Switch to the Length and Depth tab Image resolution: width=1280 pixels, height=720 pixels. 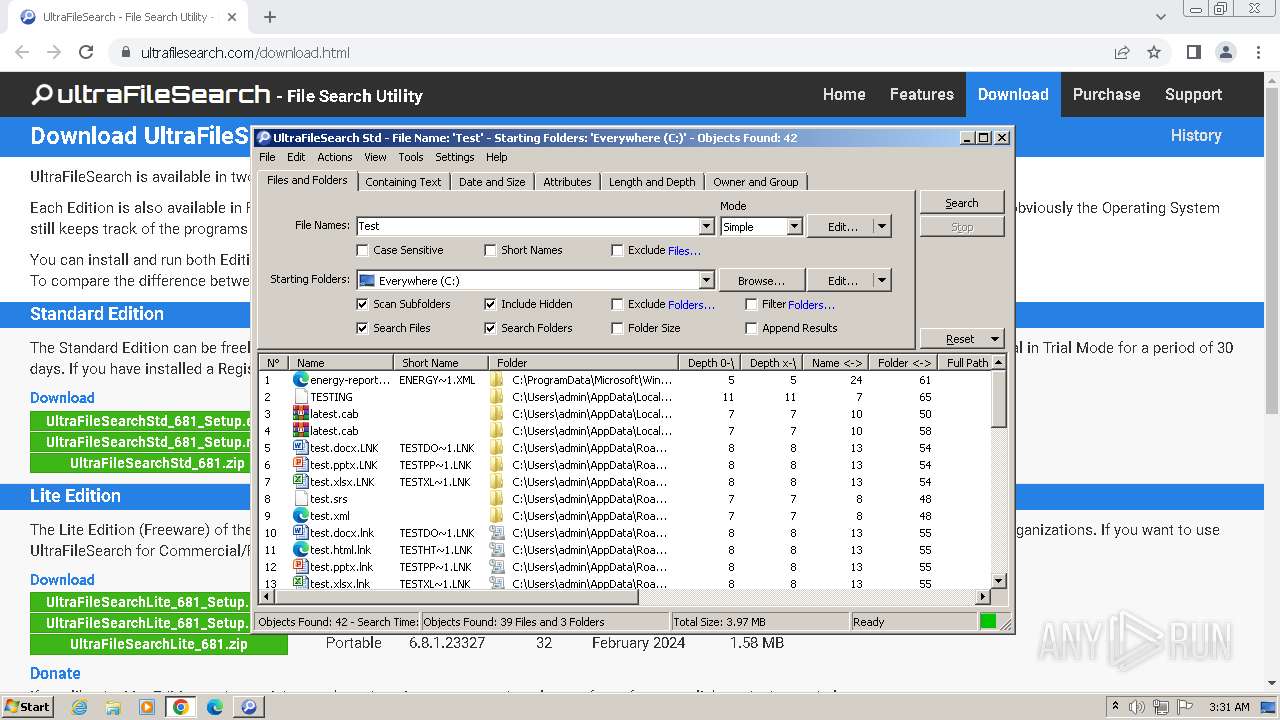(x=652, y=182)
